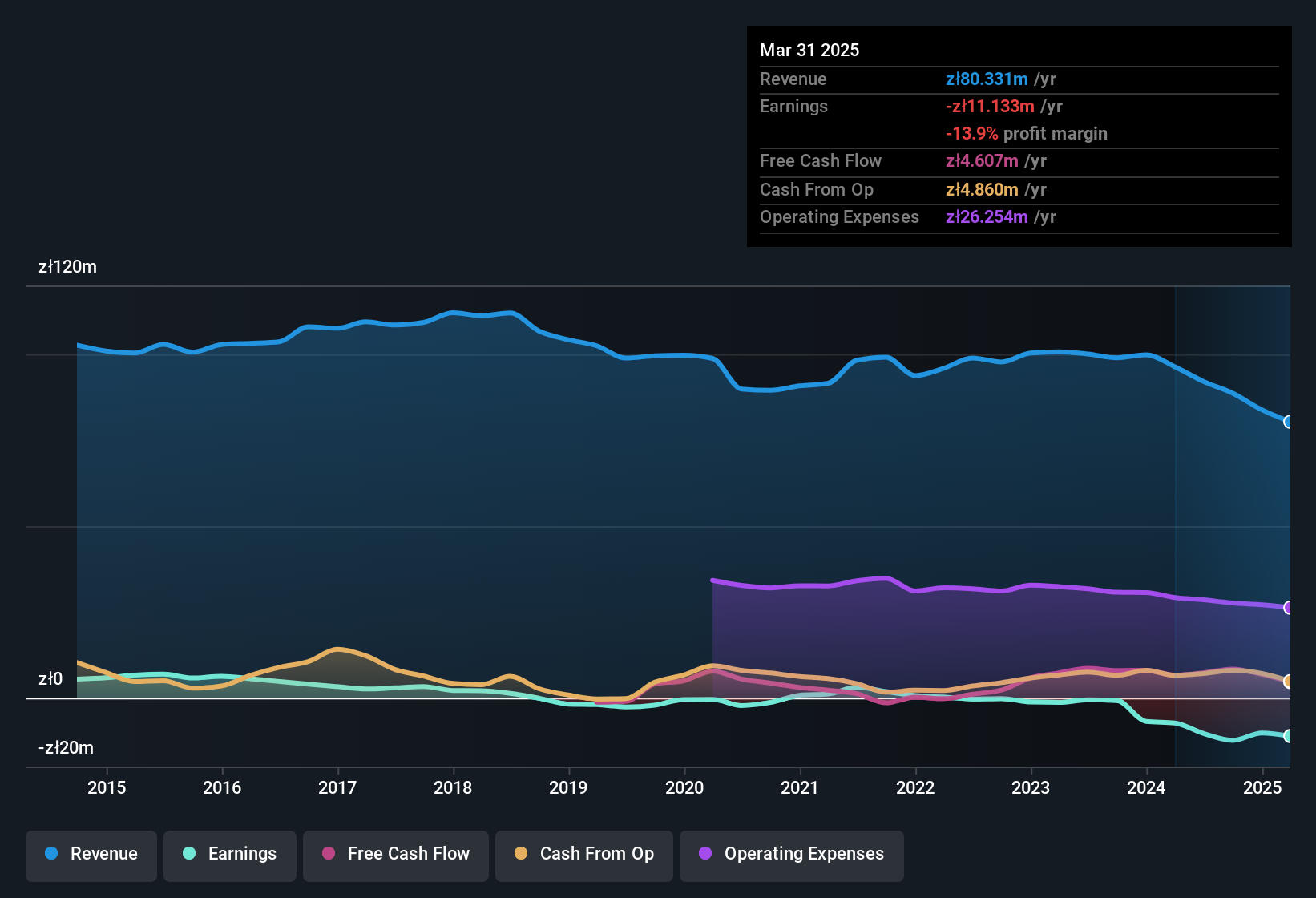
Task: Click the Cash From Op endpoint marker
Action: [1288, 682]
